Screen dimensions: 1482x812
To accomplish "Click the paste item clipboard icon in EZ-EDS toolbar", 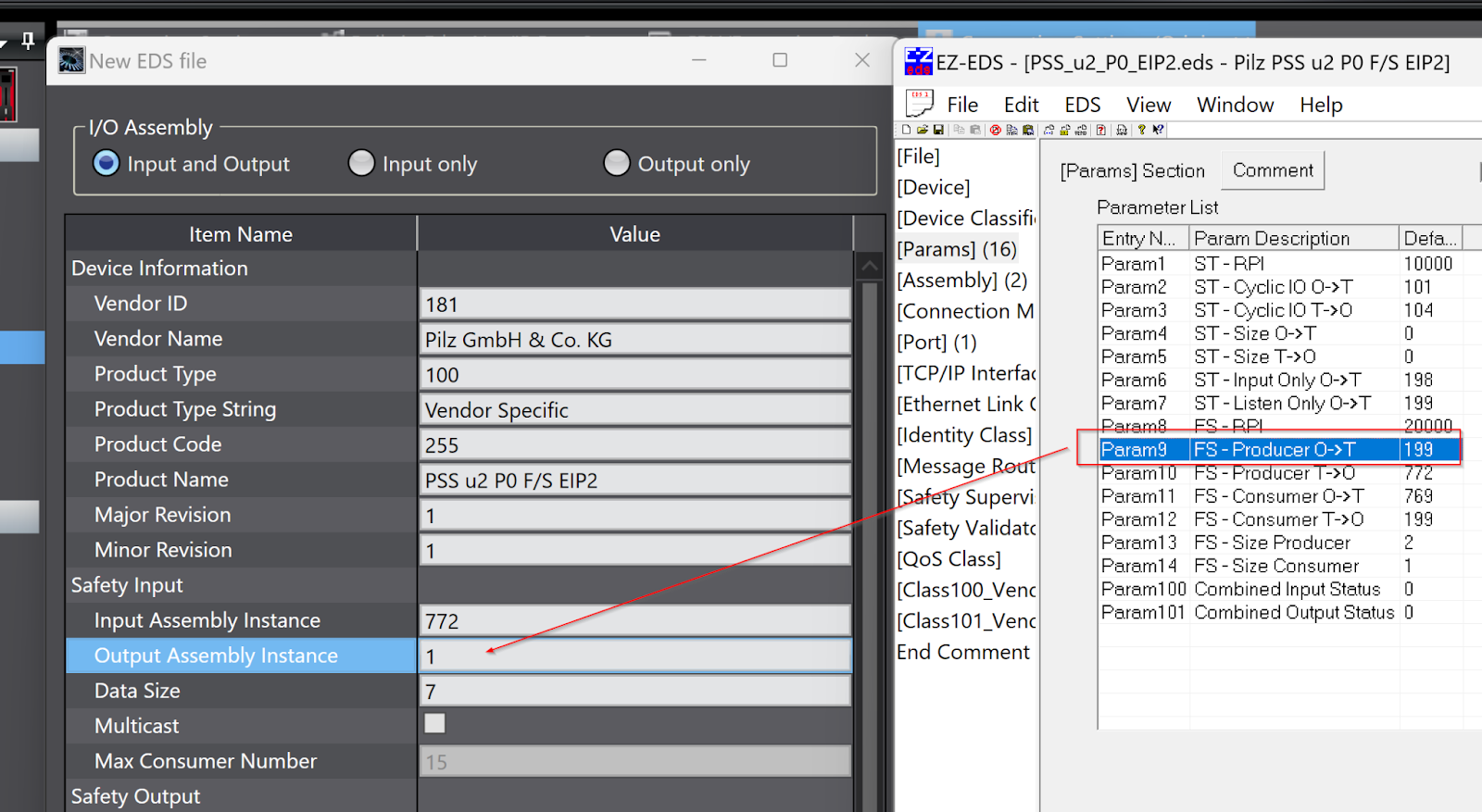I will click(x=1028, y=130).
